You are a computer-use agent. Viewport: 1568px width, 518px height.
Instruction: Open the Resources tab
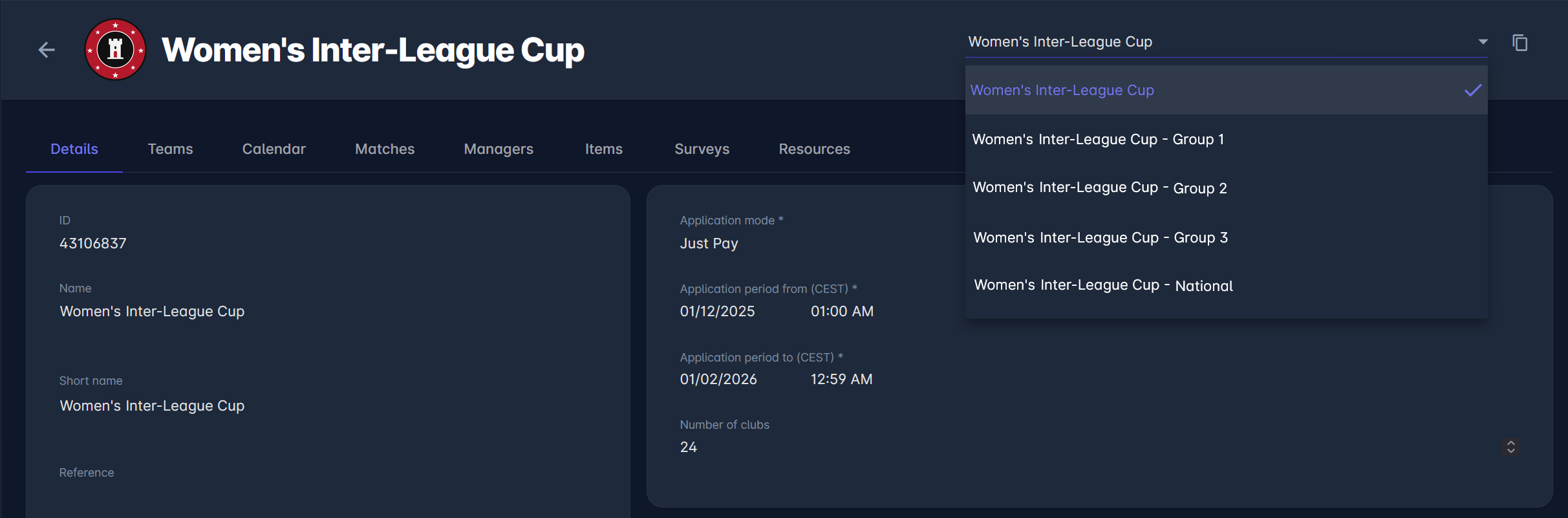[815, 149]
